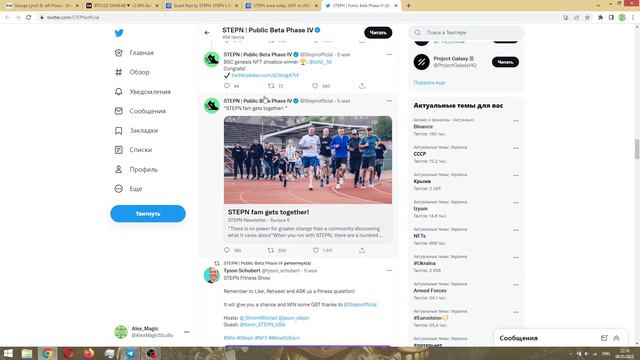Open the runners photo on track

point(308,160)
